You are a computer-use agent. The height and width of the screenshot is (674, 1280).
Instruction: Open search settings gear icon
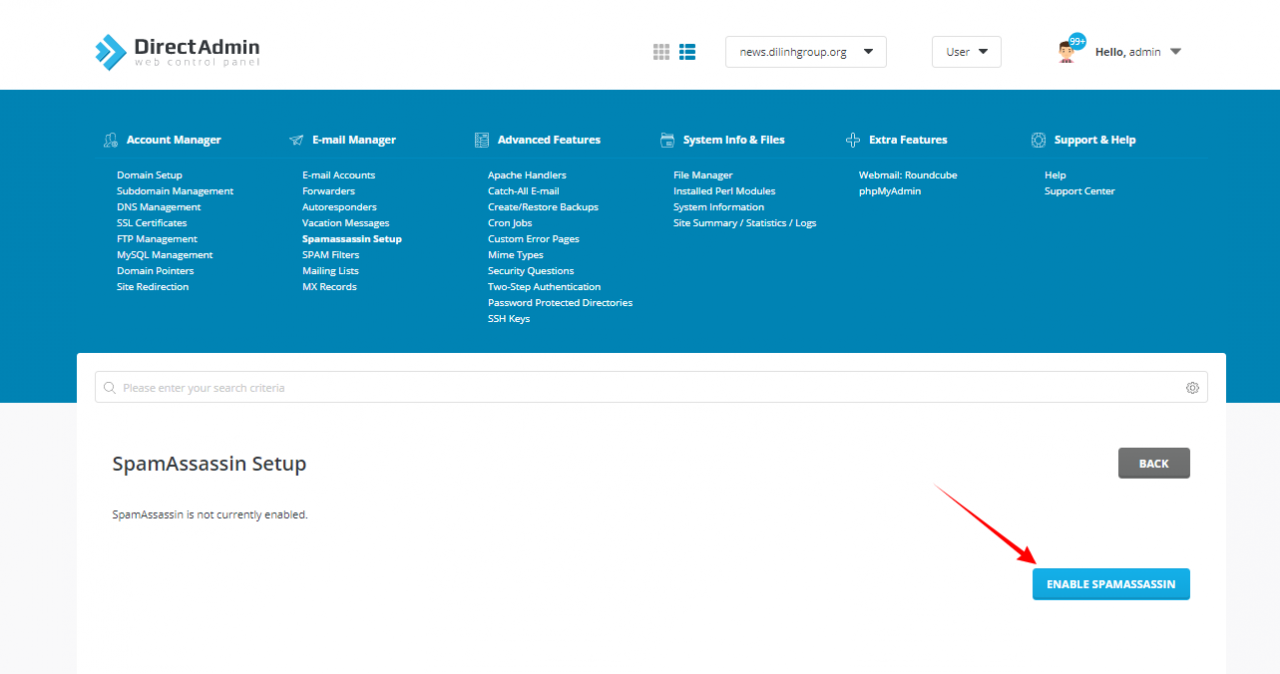[1192, 388]
